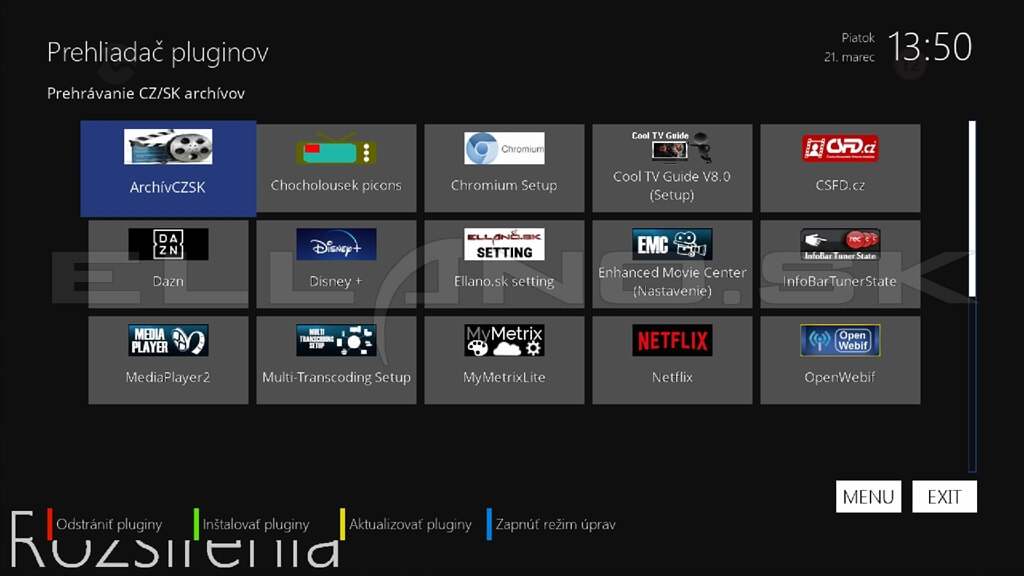Click the EXIT button
1024x576 pixels.
point(944,496)
